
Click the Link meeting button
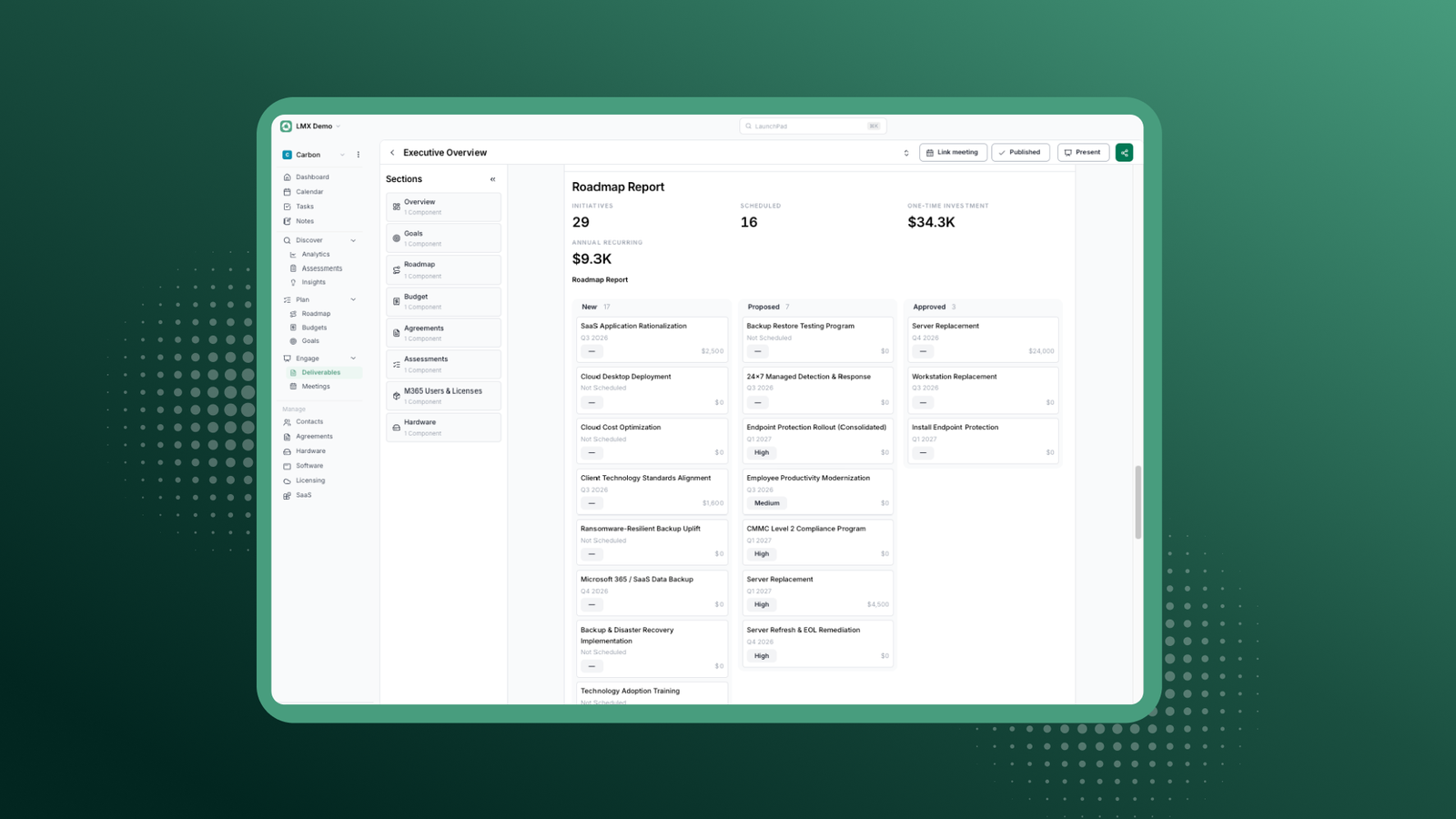953,153
